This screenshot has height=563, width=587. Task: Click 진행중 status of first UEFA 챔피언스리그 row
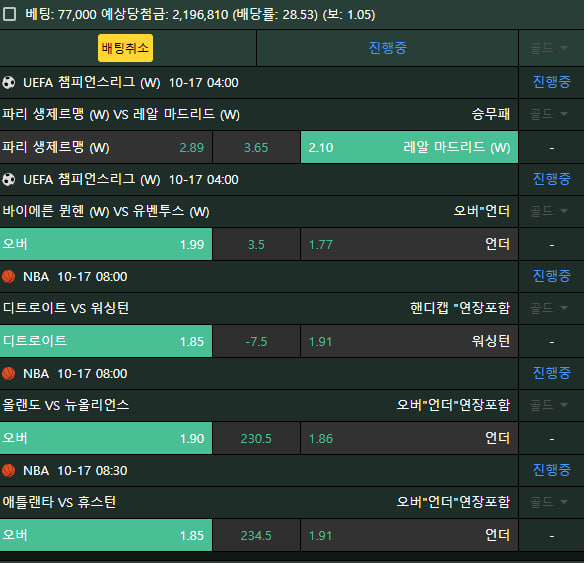551,82
